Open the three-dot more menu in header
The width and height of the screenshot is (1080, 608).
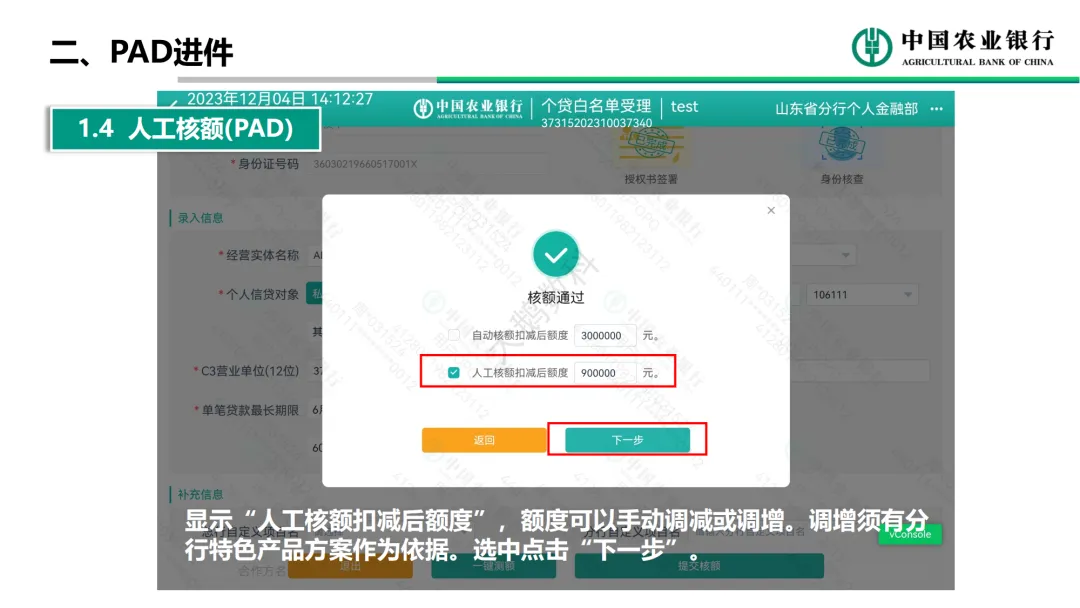[x=936, y=108]
